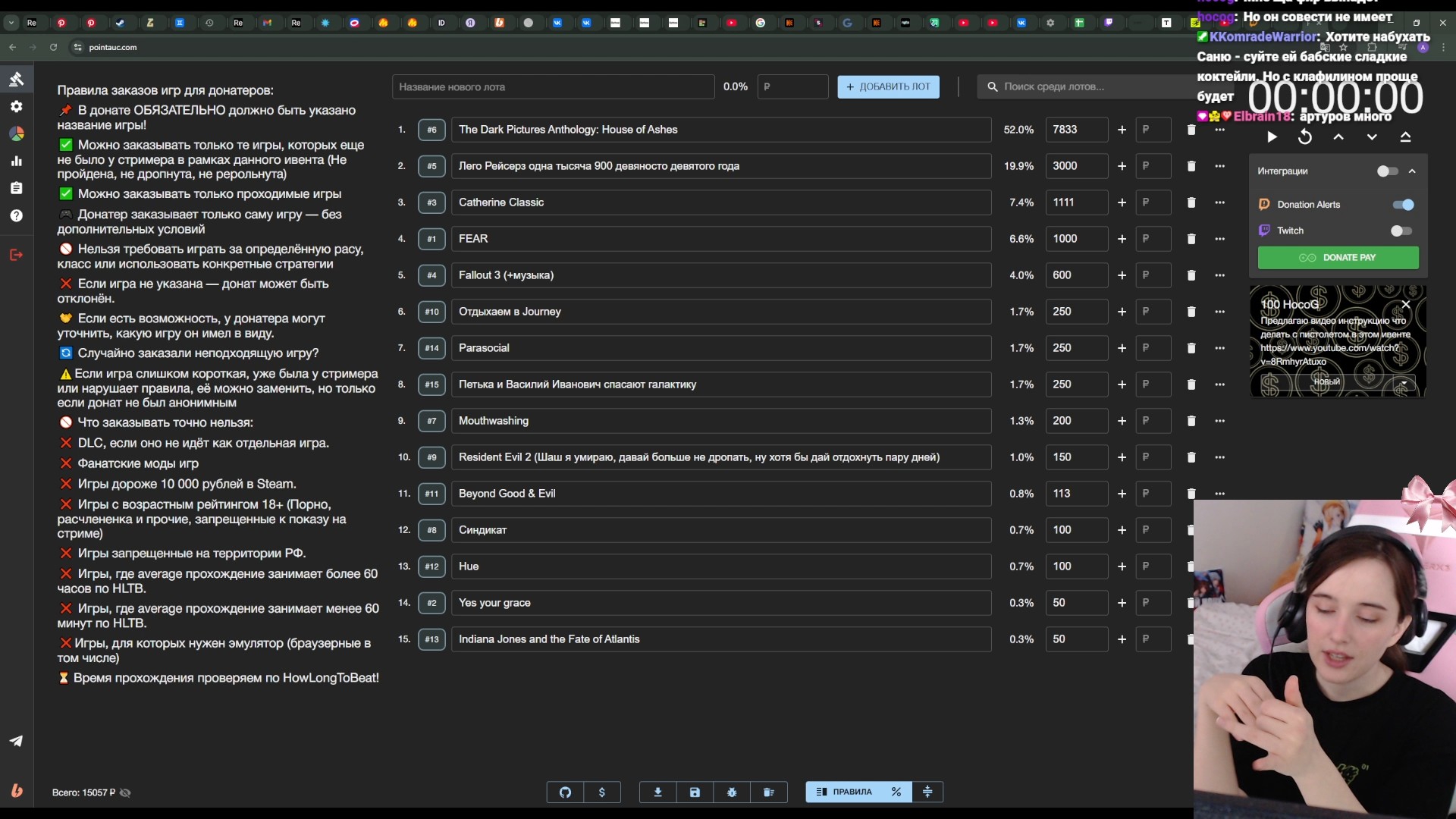Reset the timer with the circular arrow
Viewport: 1456px width, 819px height.
[x=1305, y=137]
